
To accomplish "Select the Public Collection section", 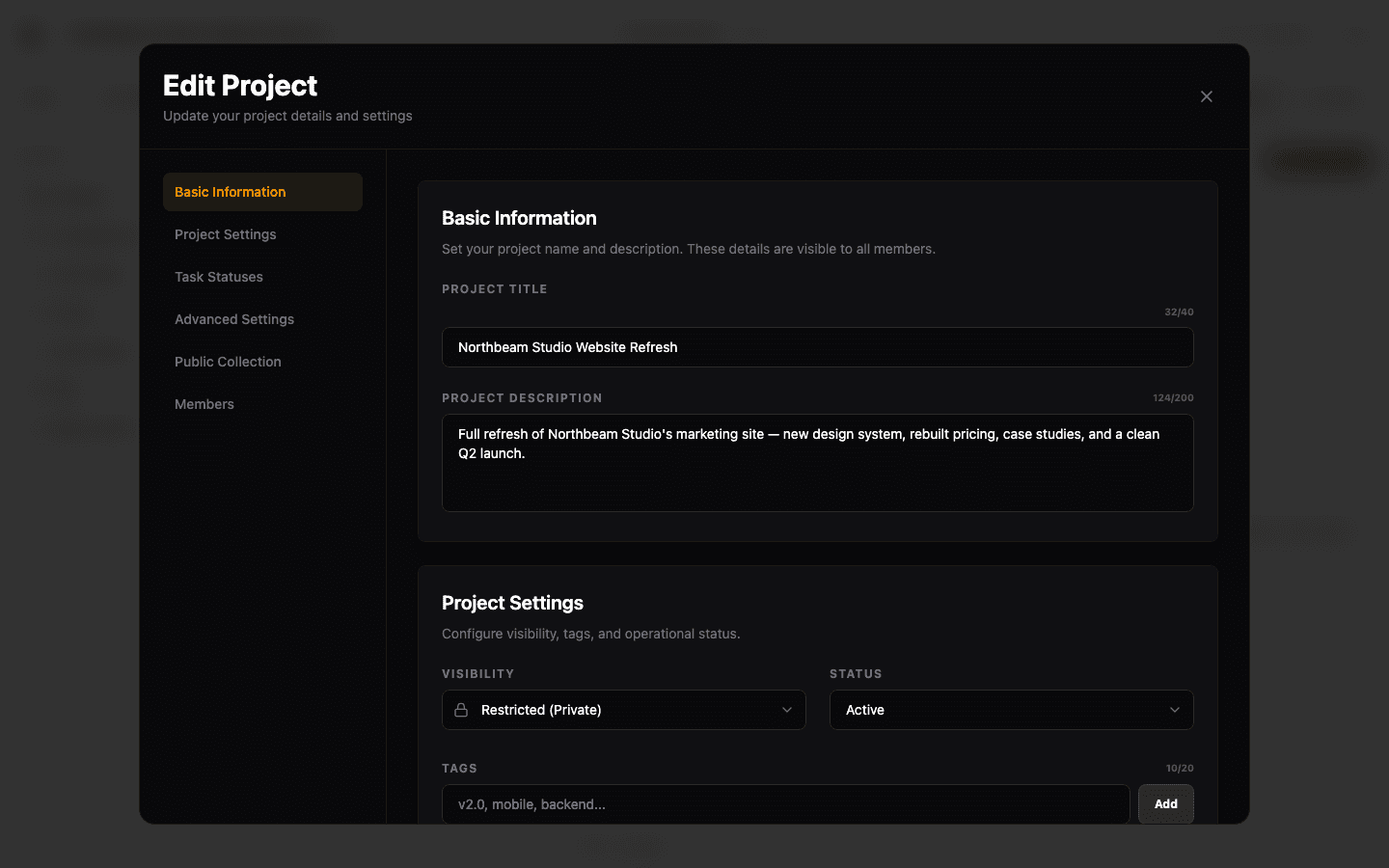I will (228, 362).
